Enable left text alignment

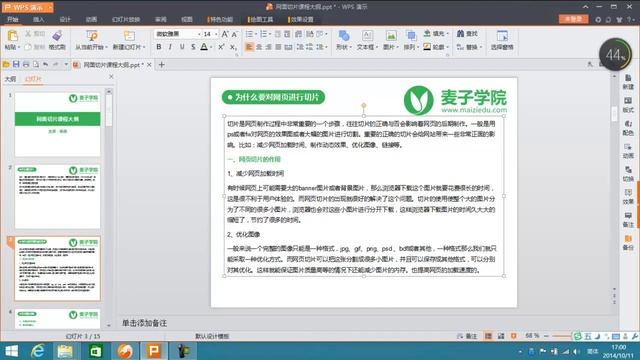[249, 47]
